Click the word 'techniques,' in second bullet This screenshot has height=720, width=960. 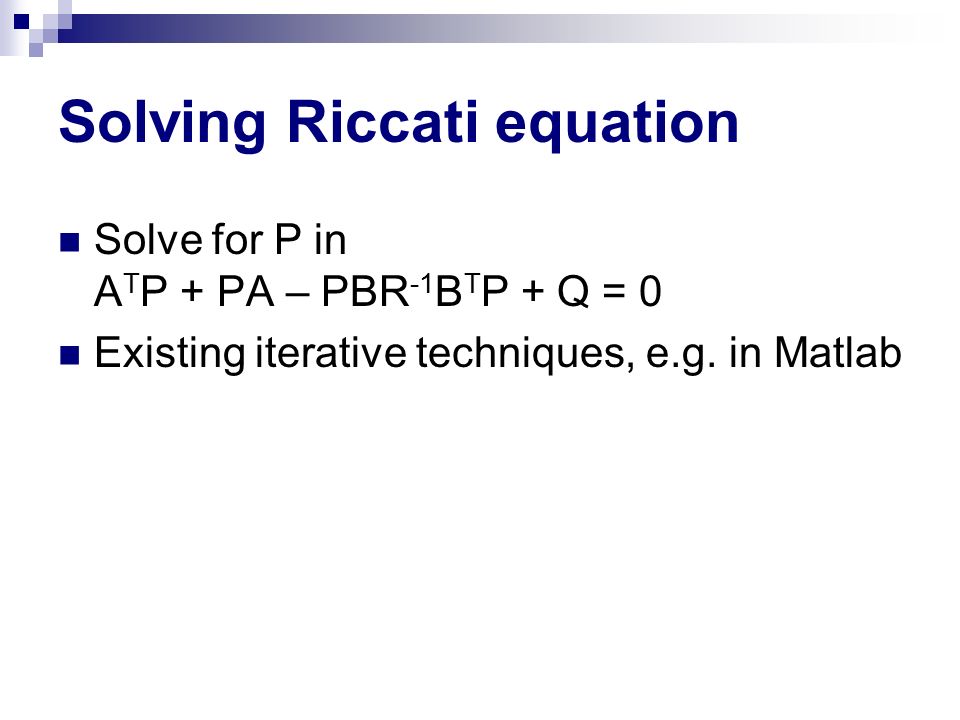click(x=525, y=355)
